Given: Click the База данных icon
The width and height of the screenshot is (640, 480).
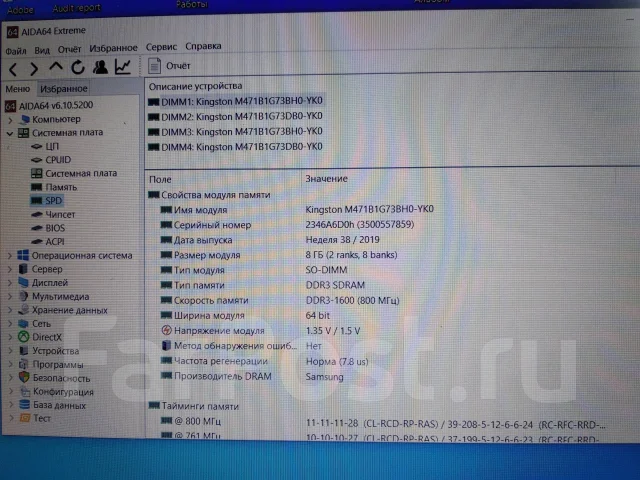Looking at the screenshot, I should pyautogui.click(x=25, y=405).
